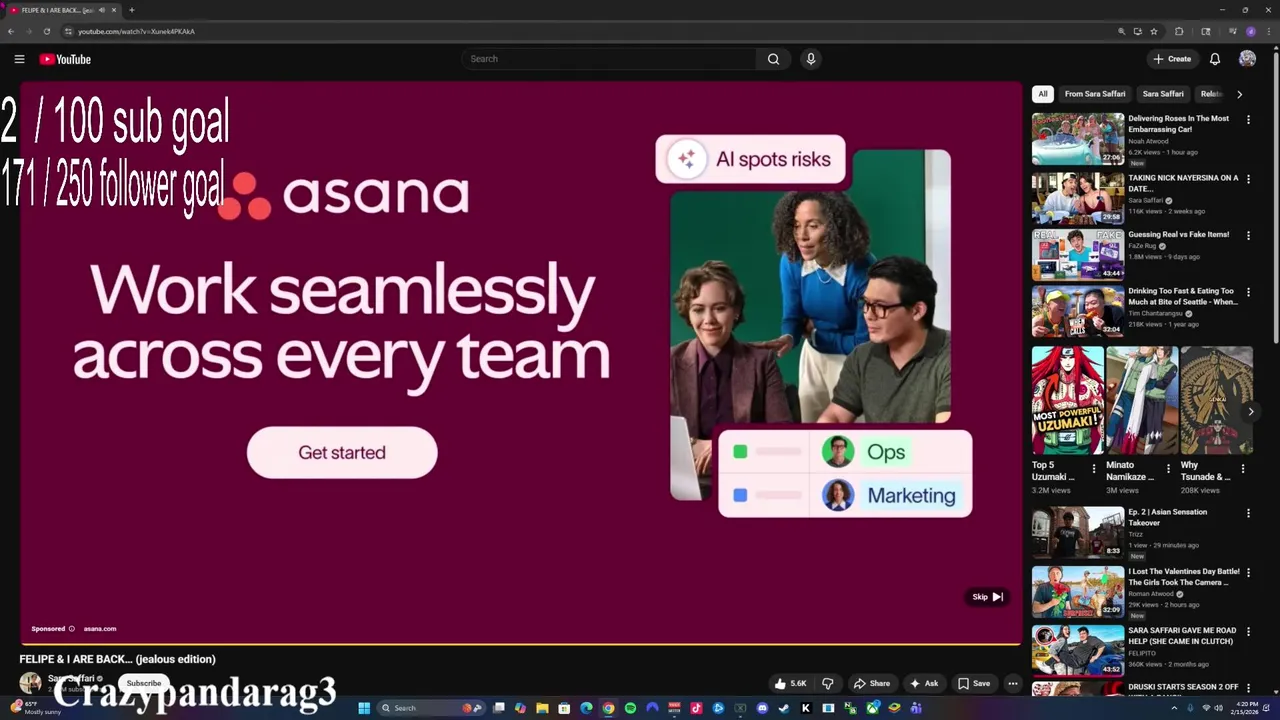This screenshot has width=1280, height=720.
Task: Click the Get started ad button
Action: coord(342,453)
